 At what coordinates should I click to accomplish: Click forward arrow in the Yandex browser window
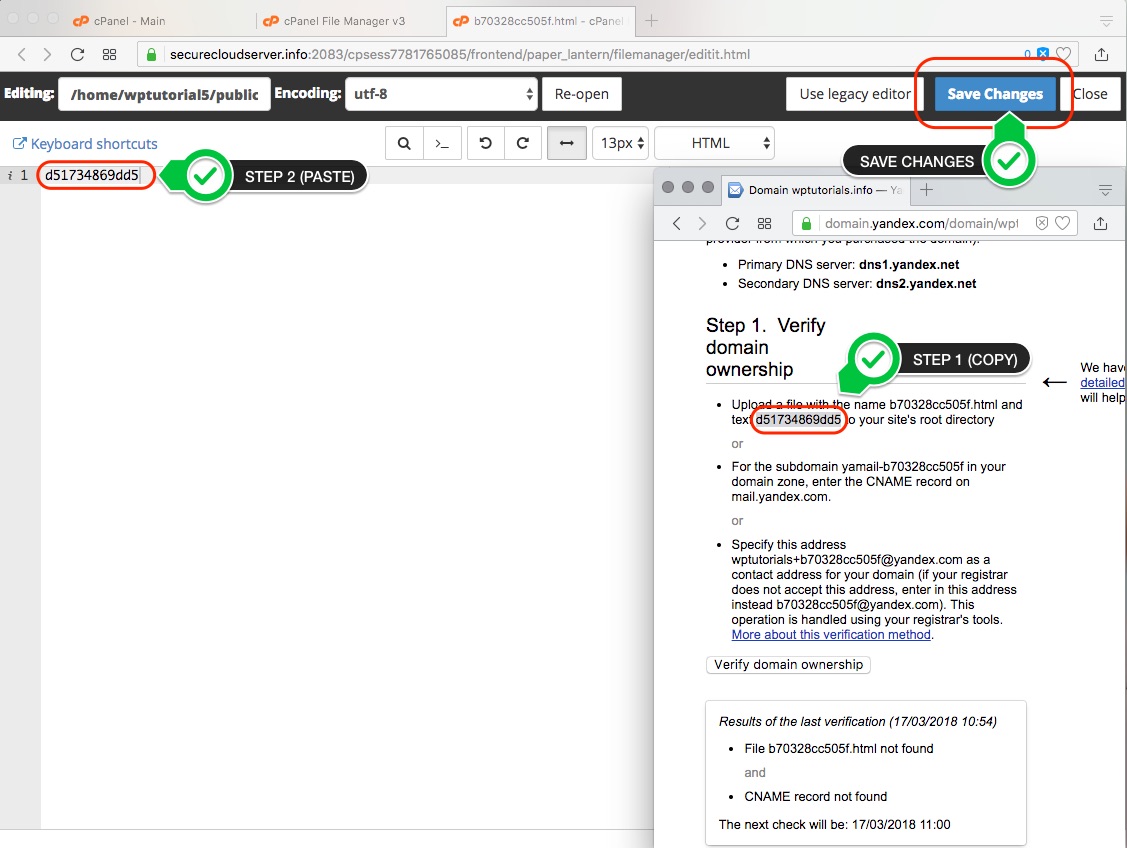point(702,223)
